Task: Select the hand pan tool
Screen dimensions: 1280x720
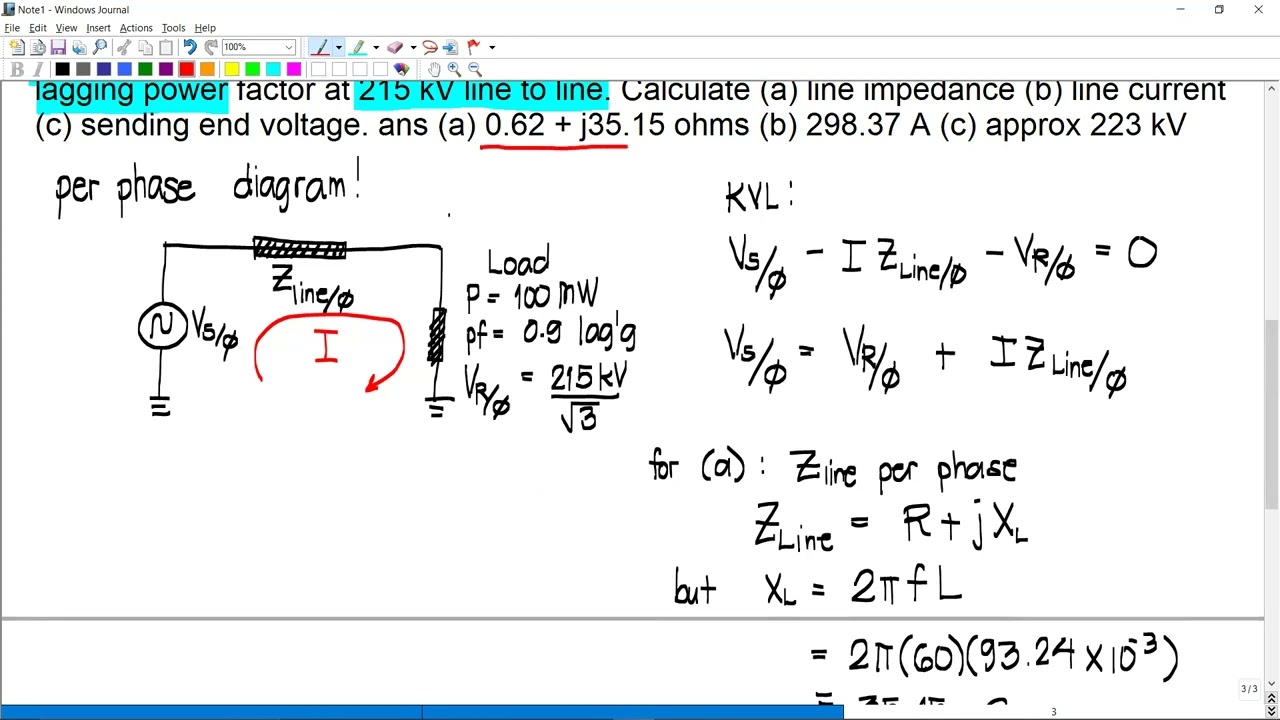Action: (434, 69)
